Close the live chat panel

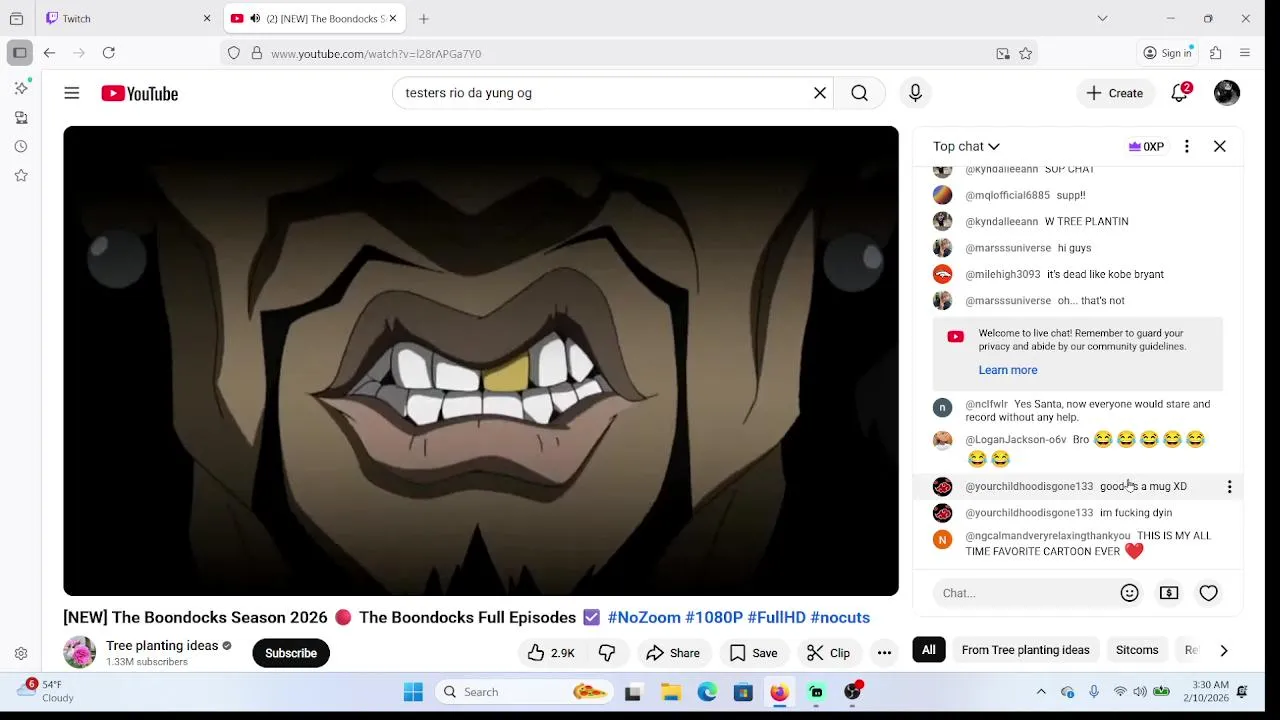coord(1220,146)
